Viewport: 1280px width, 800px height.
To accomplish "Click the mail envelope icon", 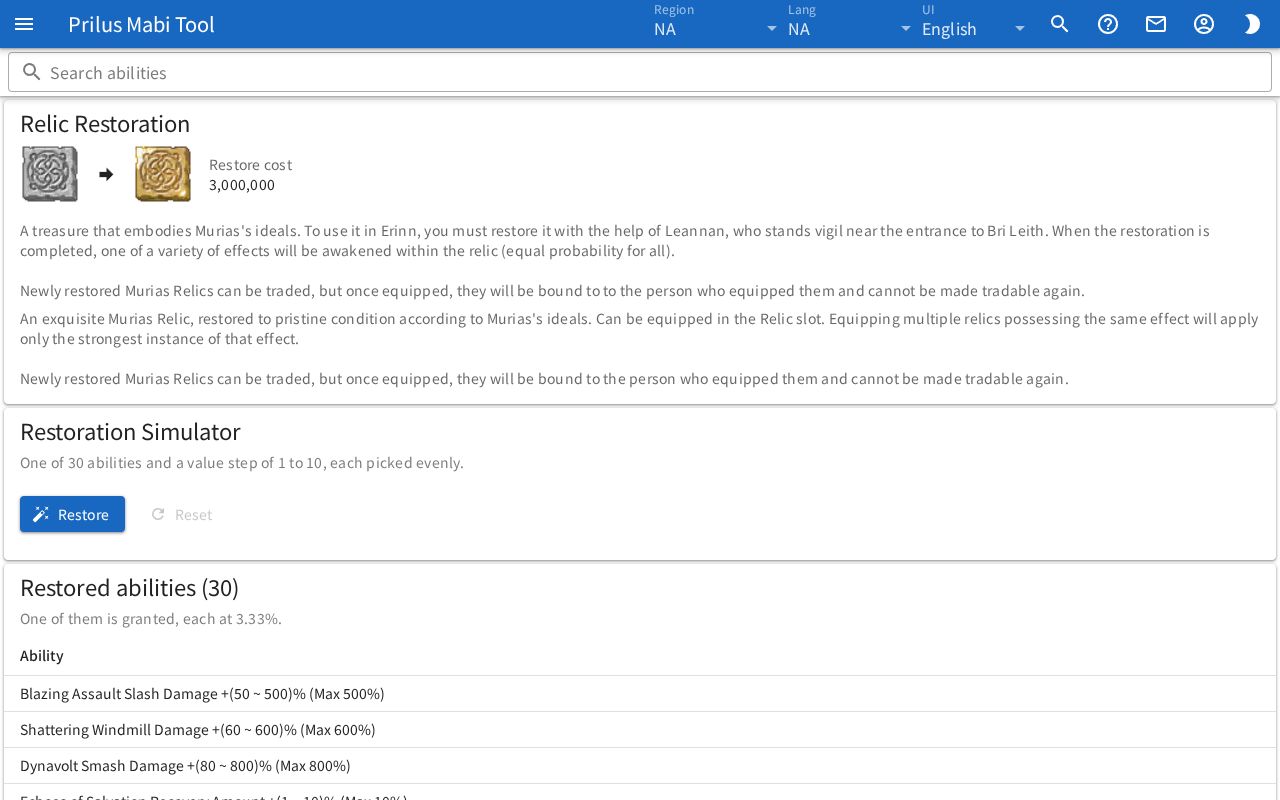I will point(1156,24).
